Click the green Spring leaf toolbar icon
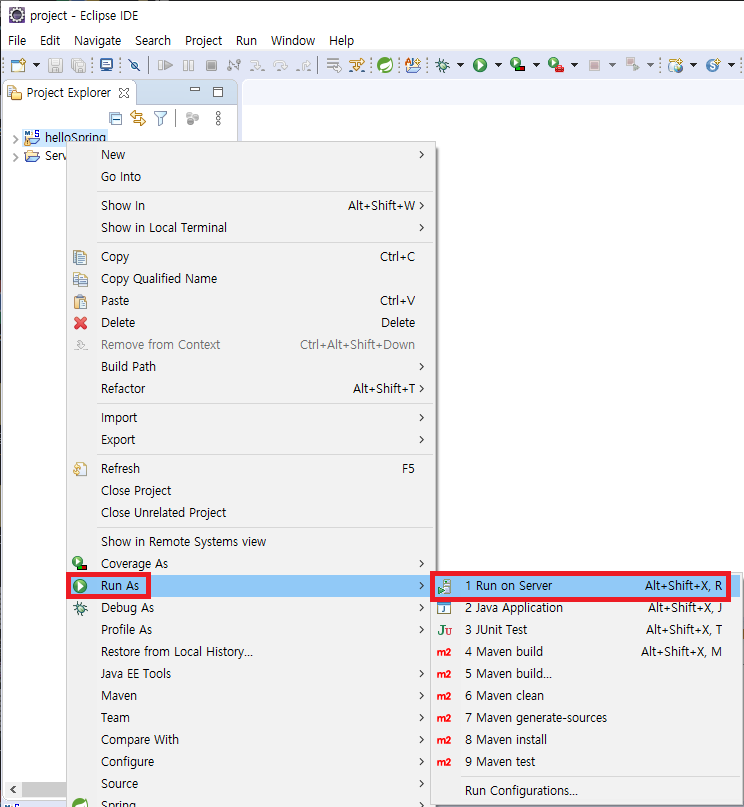 pos(385,65)
